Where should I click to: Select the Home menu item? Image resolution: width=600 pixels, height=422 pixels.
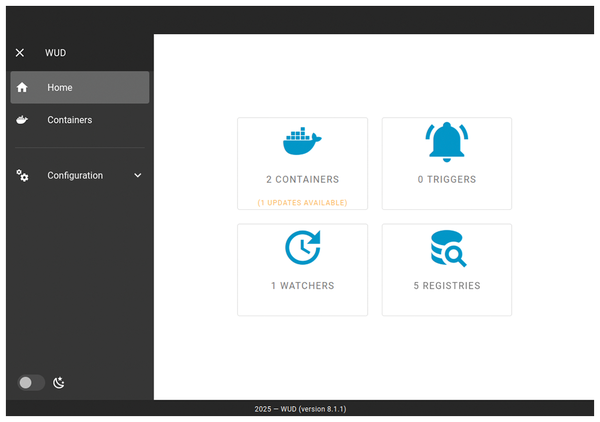[x=60, y=88]
